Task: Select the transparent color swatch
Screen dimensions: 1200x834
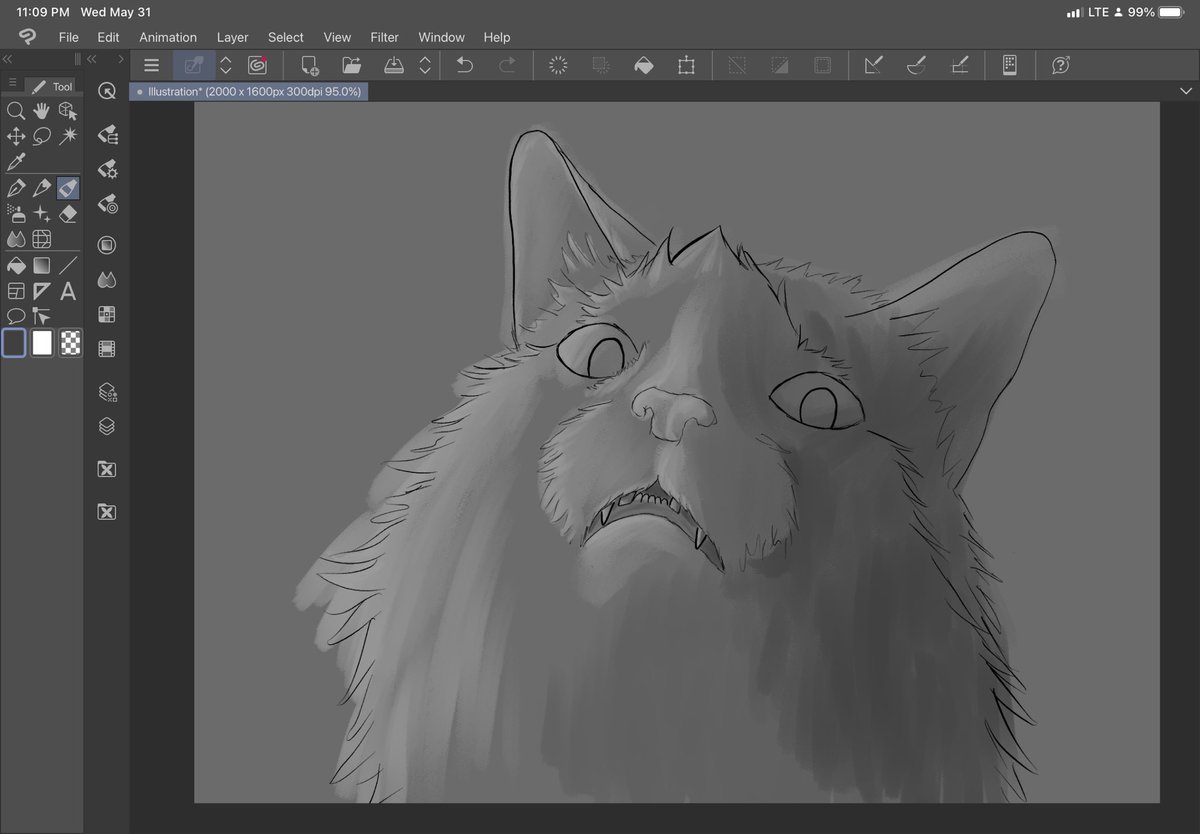Action: [70, 343]
